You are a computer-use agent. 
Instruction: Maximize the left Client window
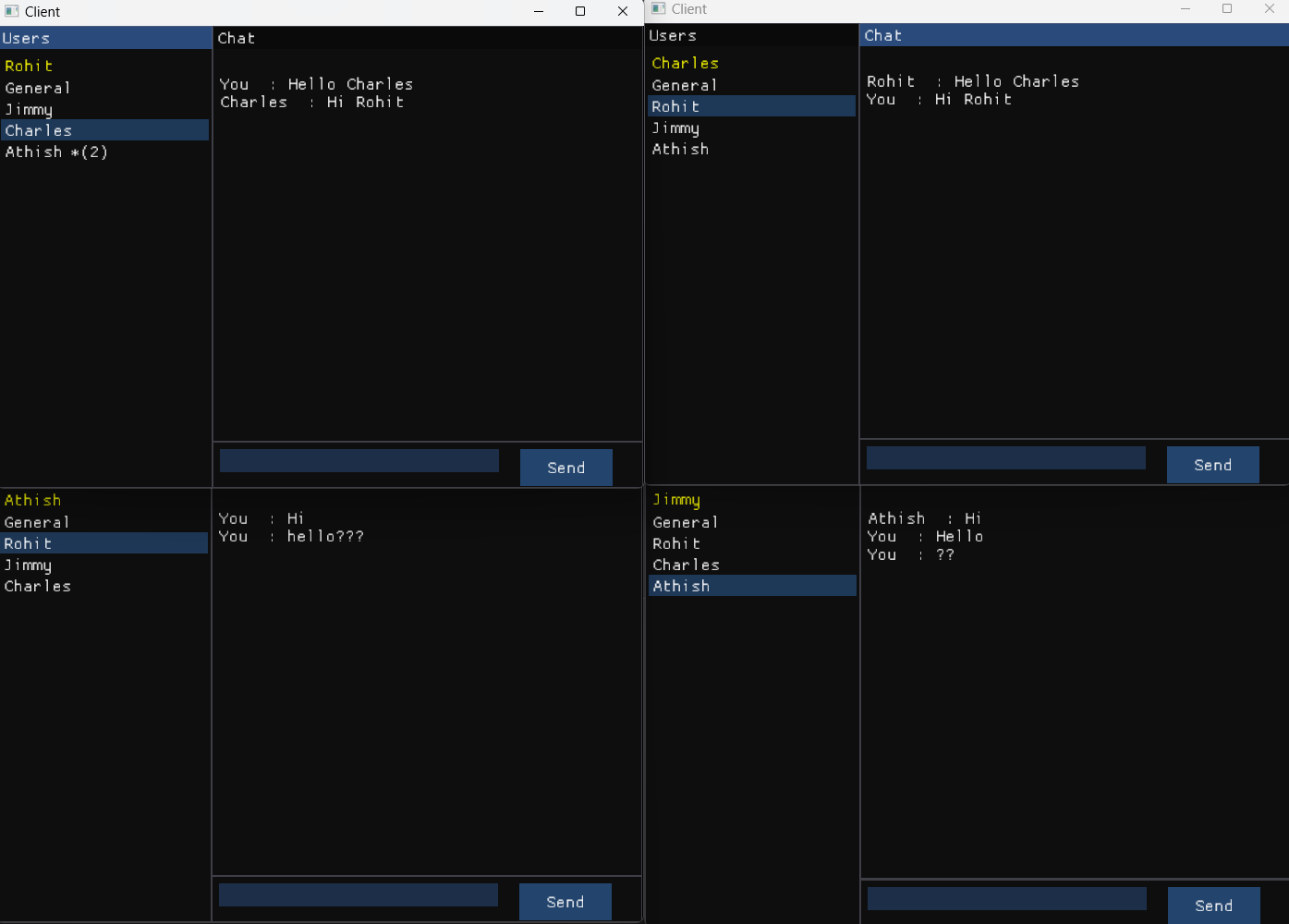pyautogui.click(x=580, y=11)
